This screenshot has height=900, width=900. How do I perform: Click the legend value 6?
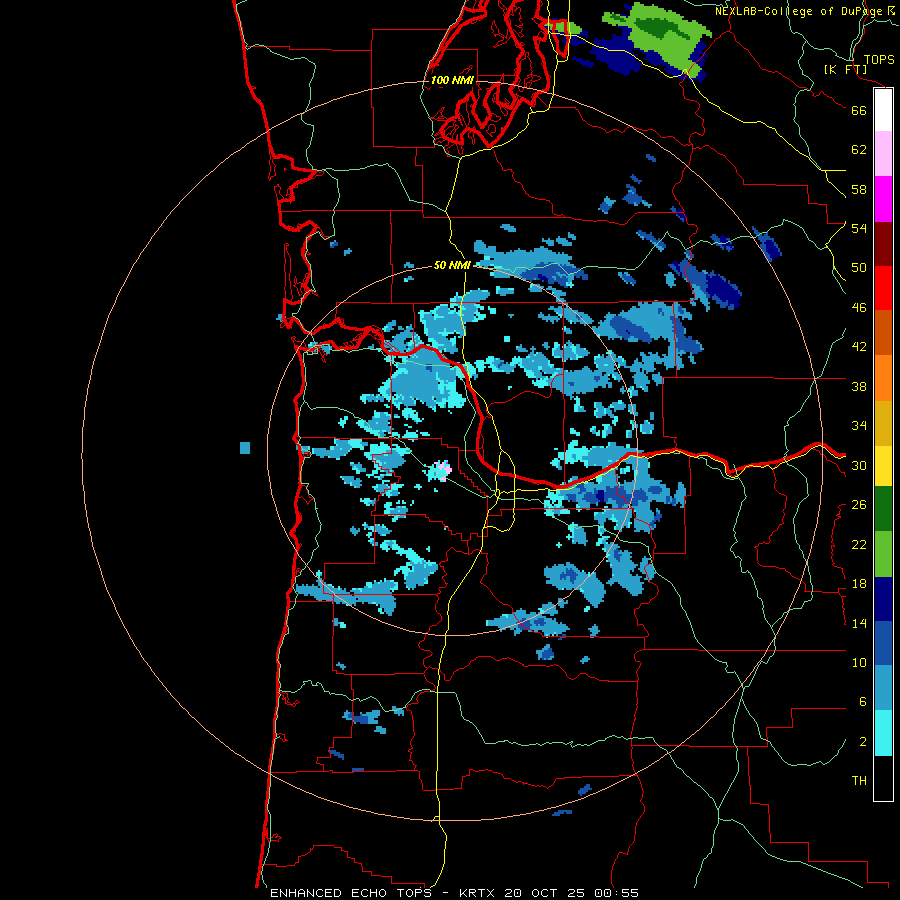tap(862, 702)
